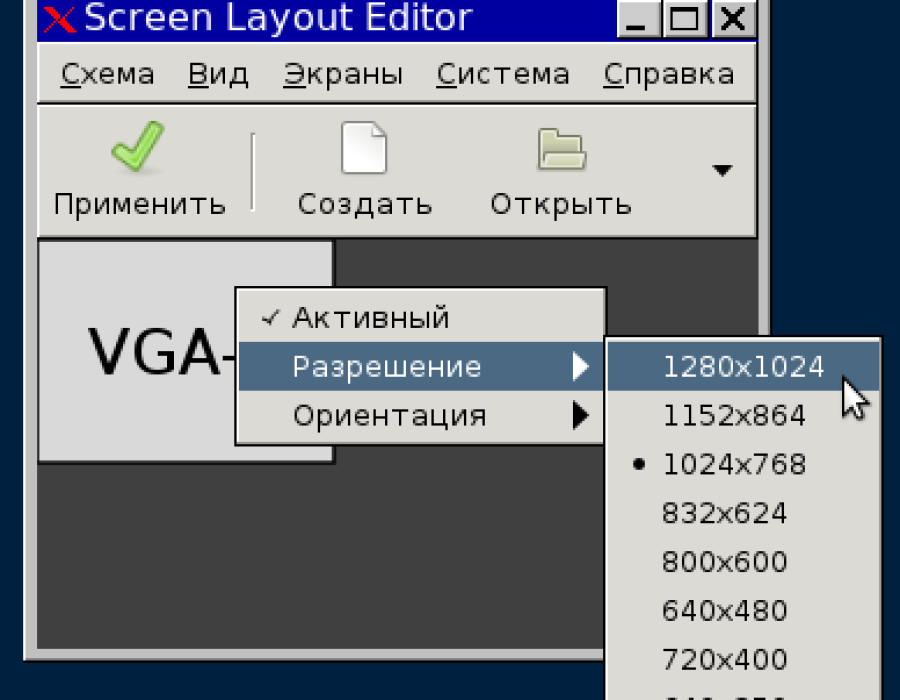Select resolution 1024x768
The width and height of the screenshot is (900, 700).
(x=743, y=464)
